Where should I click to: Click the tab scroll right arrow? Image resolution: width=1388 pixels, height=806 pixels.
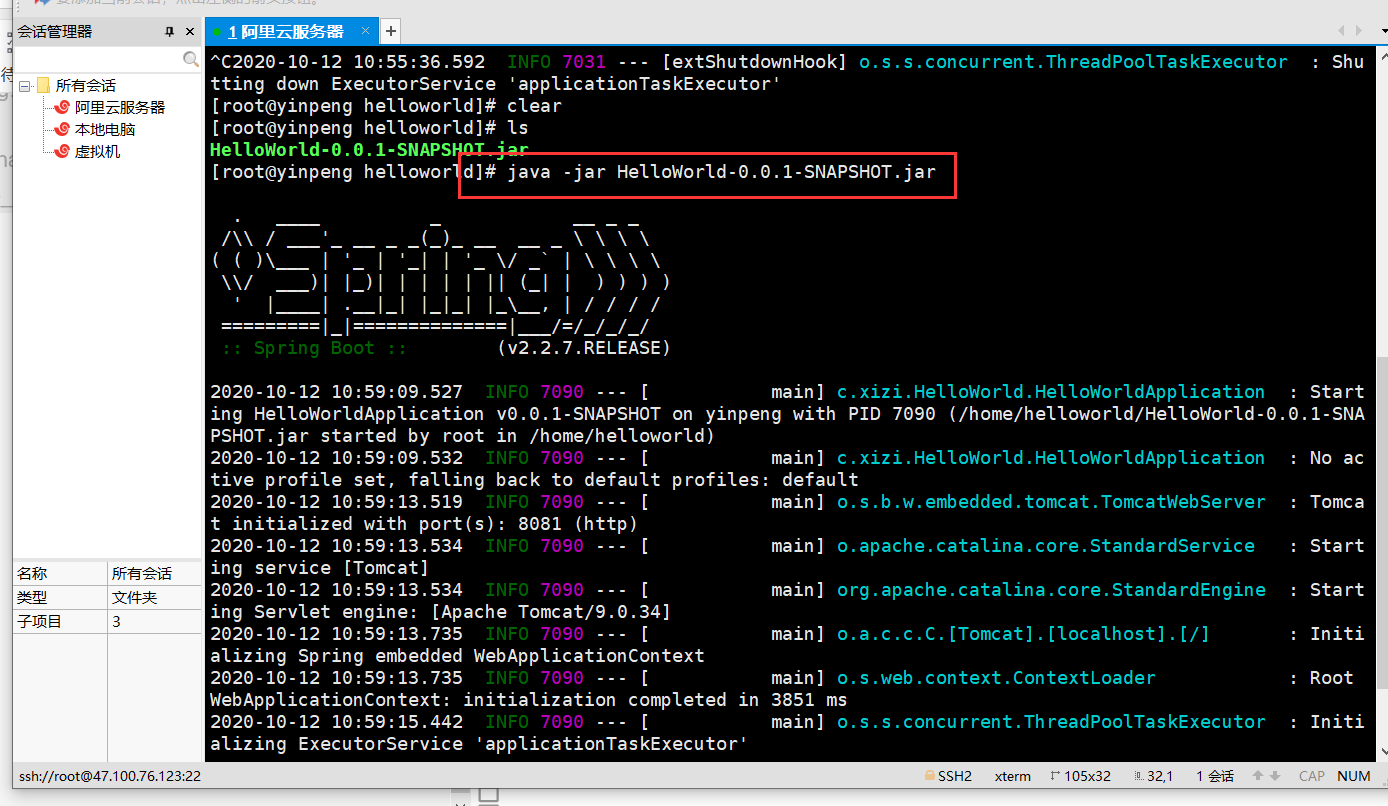click(1358, 32)
